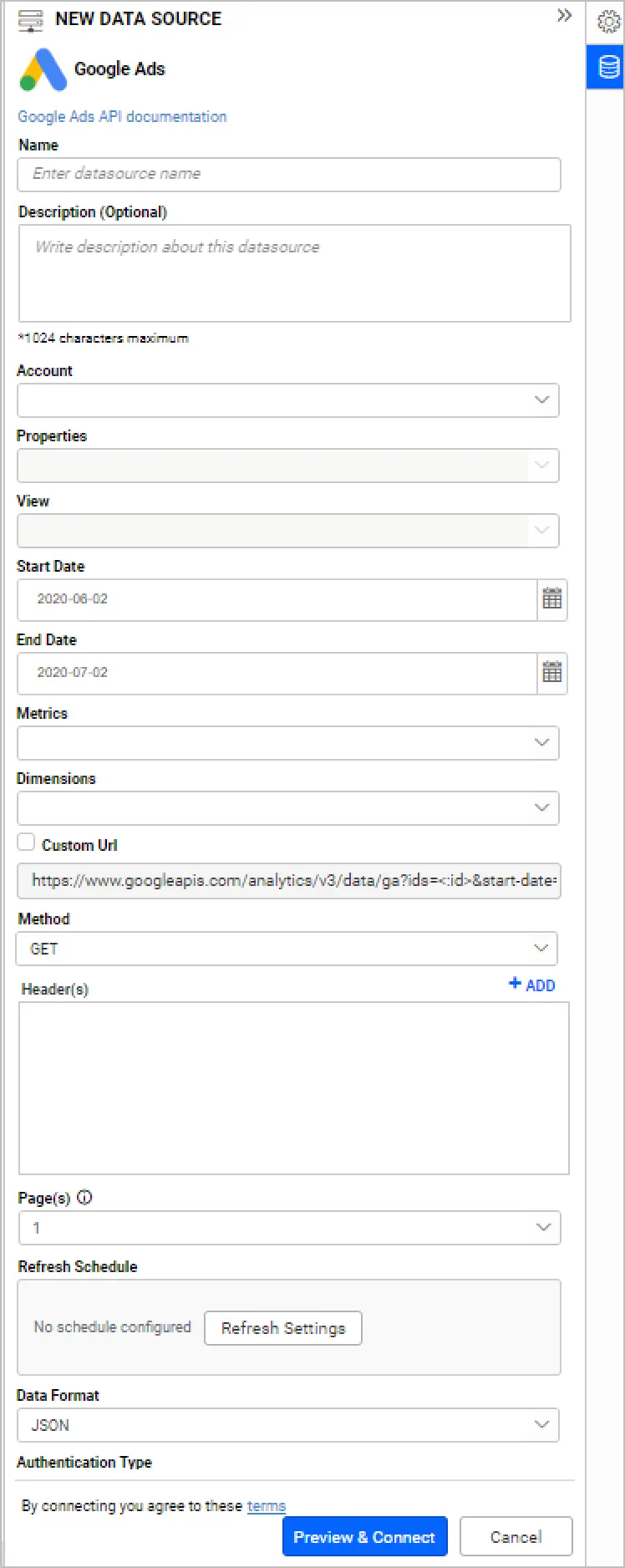Click the Preview & Connect button
The image size is (625, 1568).
coord(364,1537)
